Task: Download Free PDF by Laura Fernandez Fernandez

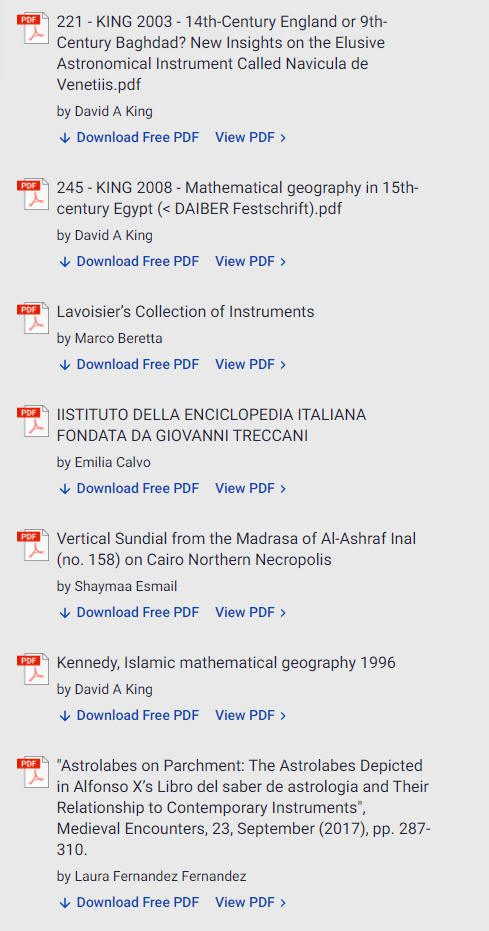Action: (129, 902)
